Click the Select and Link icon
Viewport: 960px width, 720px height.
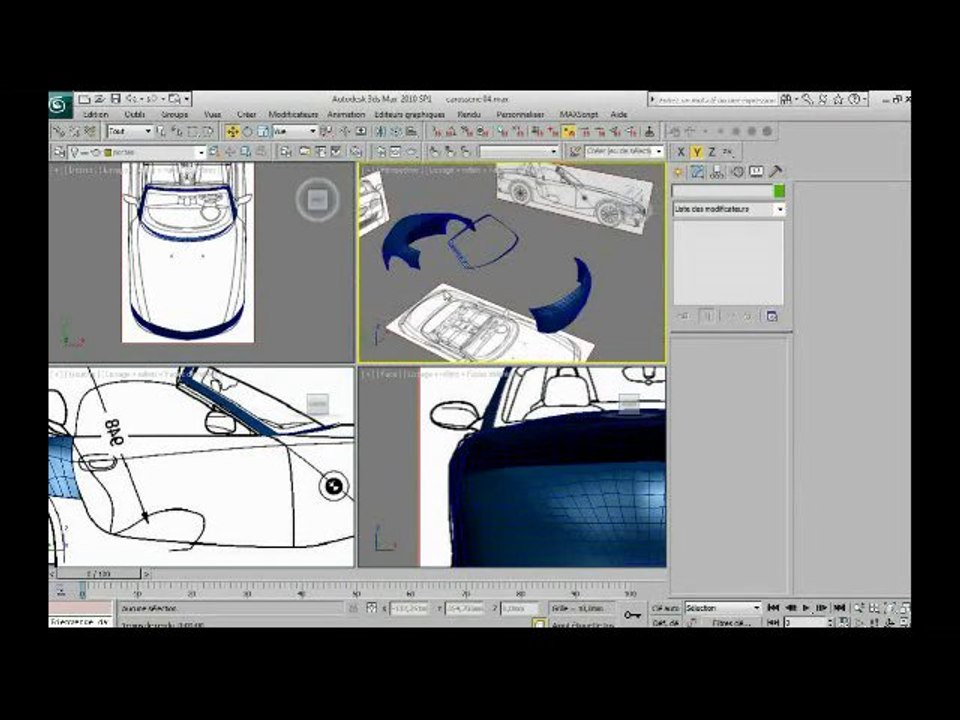click(x=59, y=132)
